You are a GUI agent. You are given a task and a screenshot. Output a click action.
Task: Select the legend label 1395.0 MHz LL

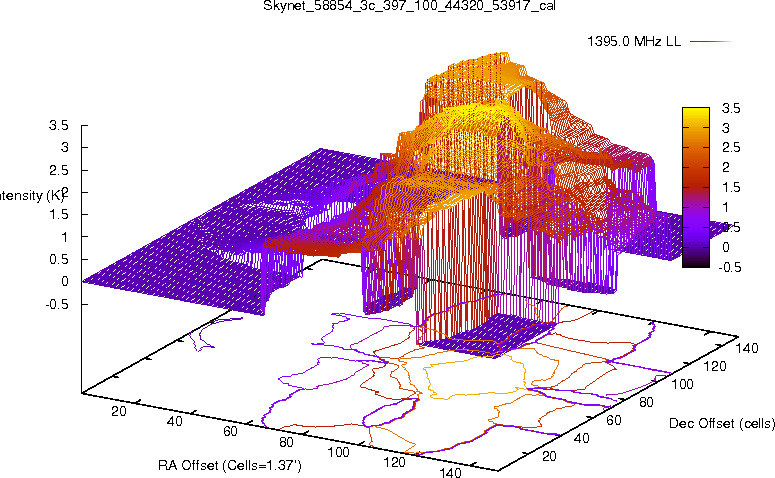[634, 42]
